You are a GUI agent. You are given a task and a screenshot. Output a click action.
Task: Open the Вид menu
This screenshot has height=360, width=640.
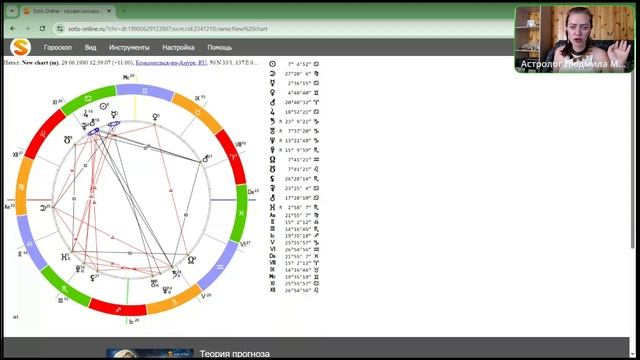90,47
